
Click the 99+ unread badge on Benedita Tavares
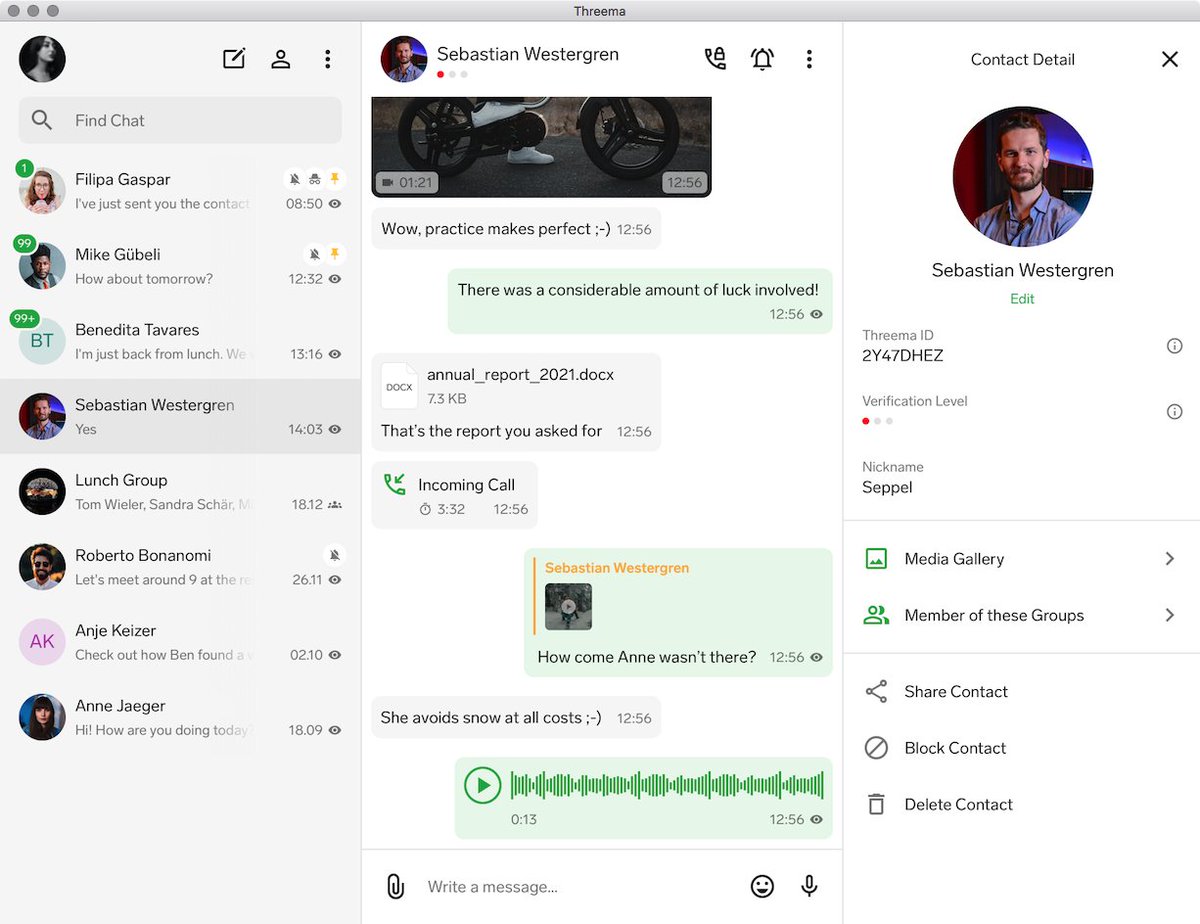24,319
